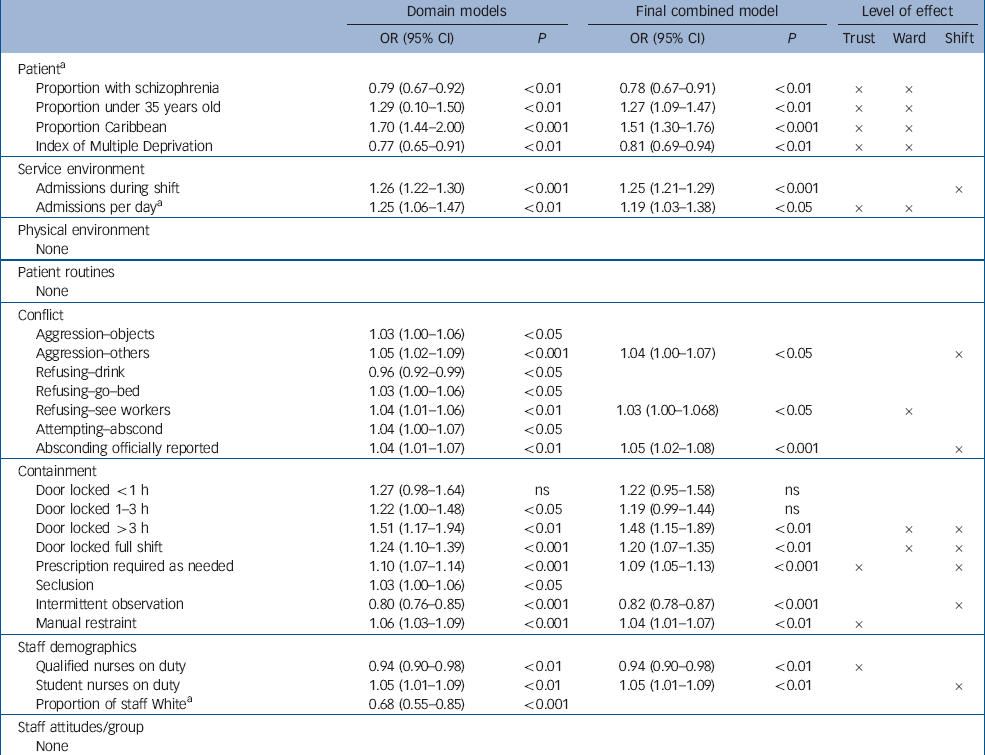Select the Absconding officially reported row label
Viewport: 985px width, 755px height.
click(127, 448)
